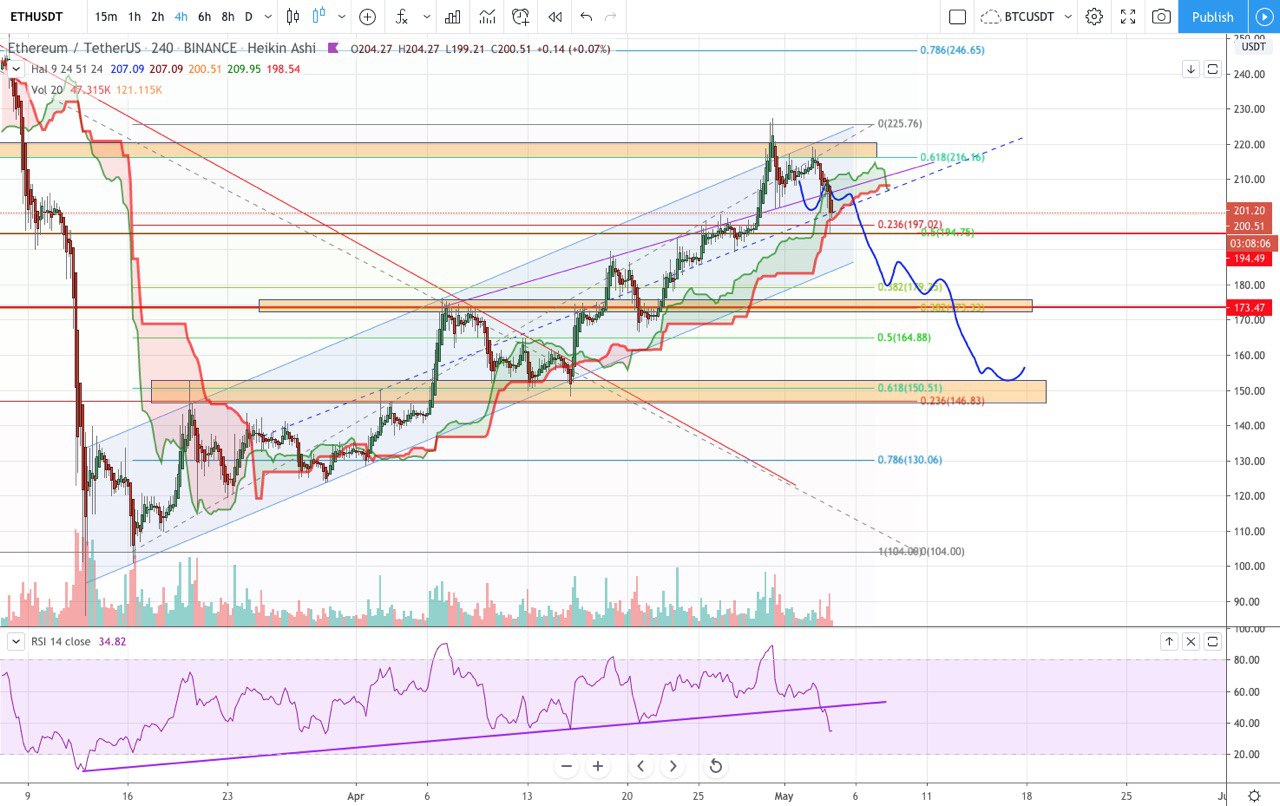
Task: Click the play icon beside Publish
Action: [x=1263, y=16]
